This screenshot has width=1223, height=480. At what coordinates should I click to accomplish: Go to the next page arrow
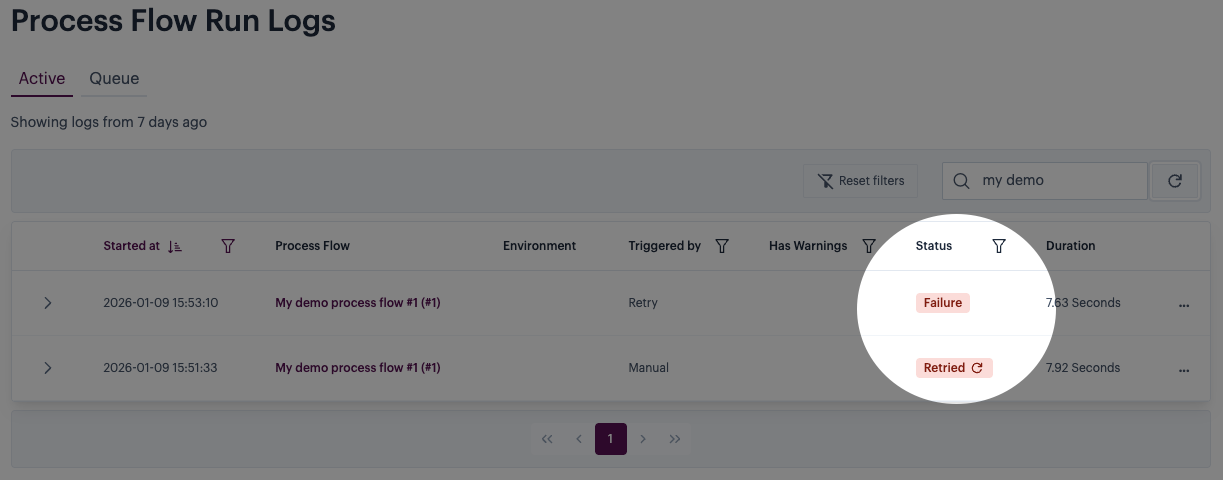[643, 439]
